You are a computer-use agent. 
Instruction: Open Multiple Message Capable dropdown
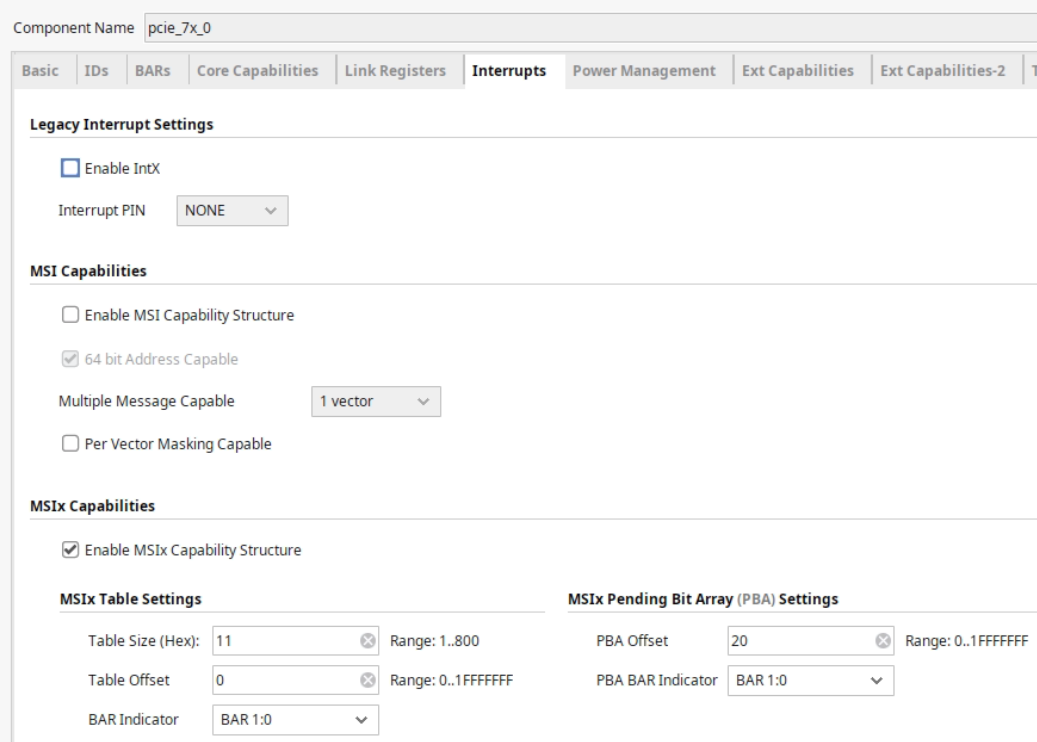(376, 401)
